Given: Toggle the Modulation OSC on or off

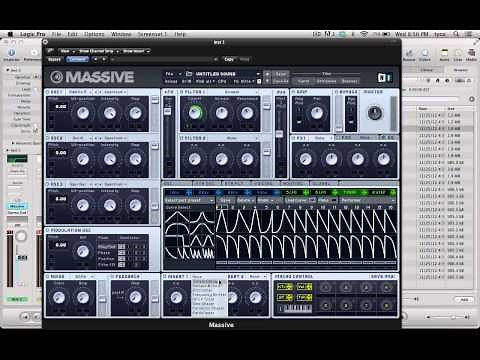Looking at the screenshot, I should point(47,230).
